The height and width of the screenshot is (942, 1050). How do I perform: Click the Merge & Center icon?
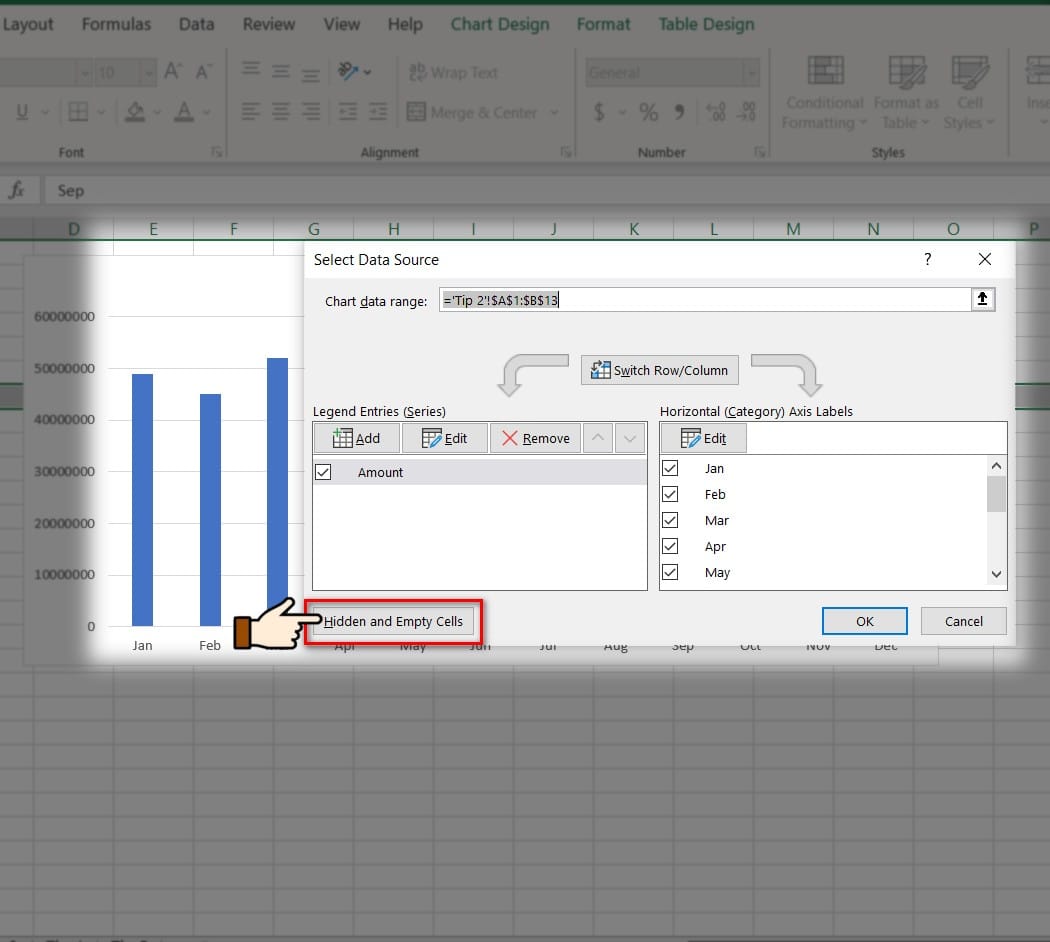[417, 113]
